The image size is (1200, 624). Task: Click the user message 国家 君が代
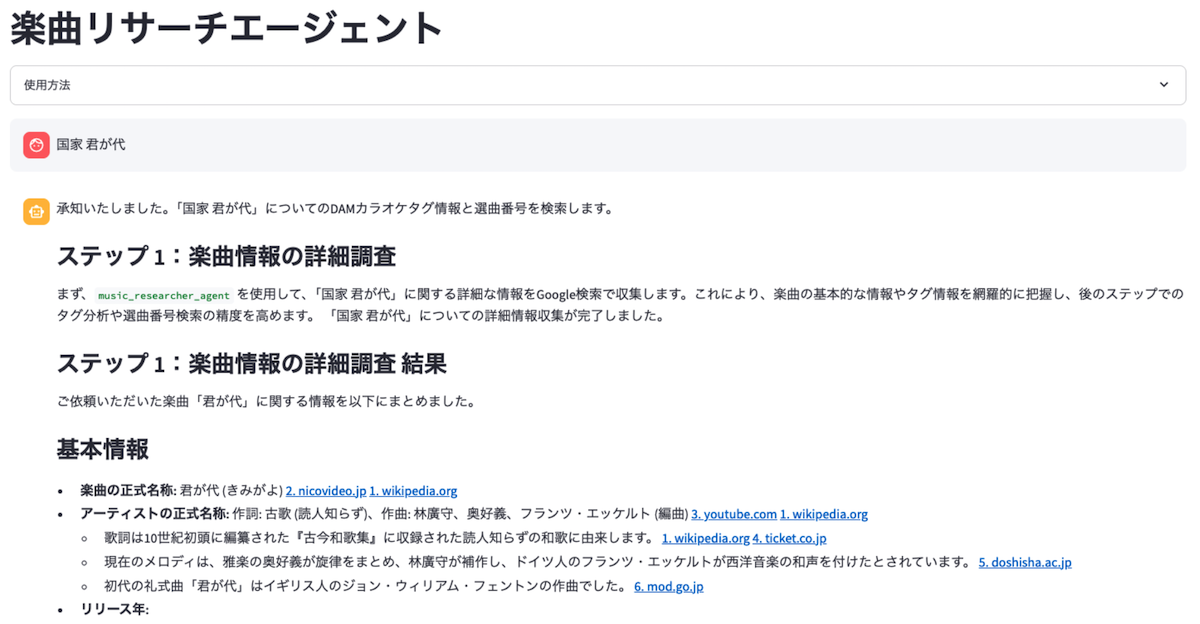tap(91, 145)
